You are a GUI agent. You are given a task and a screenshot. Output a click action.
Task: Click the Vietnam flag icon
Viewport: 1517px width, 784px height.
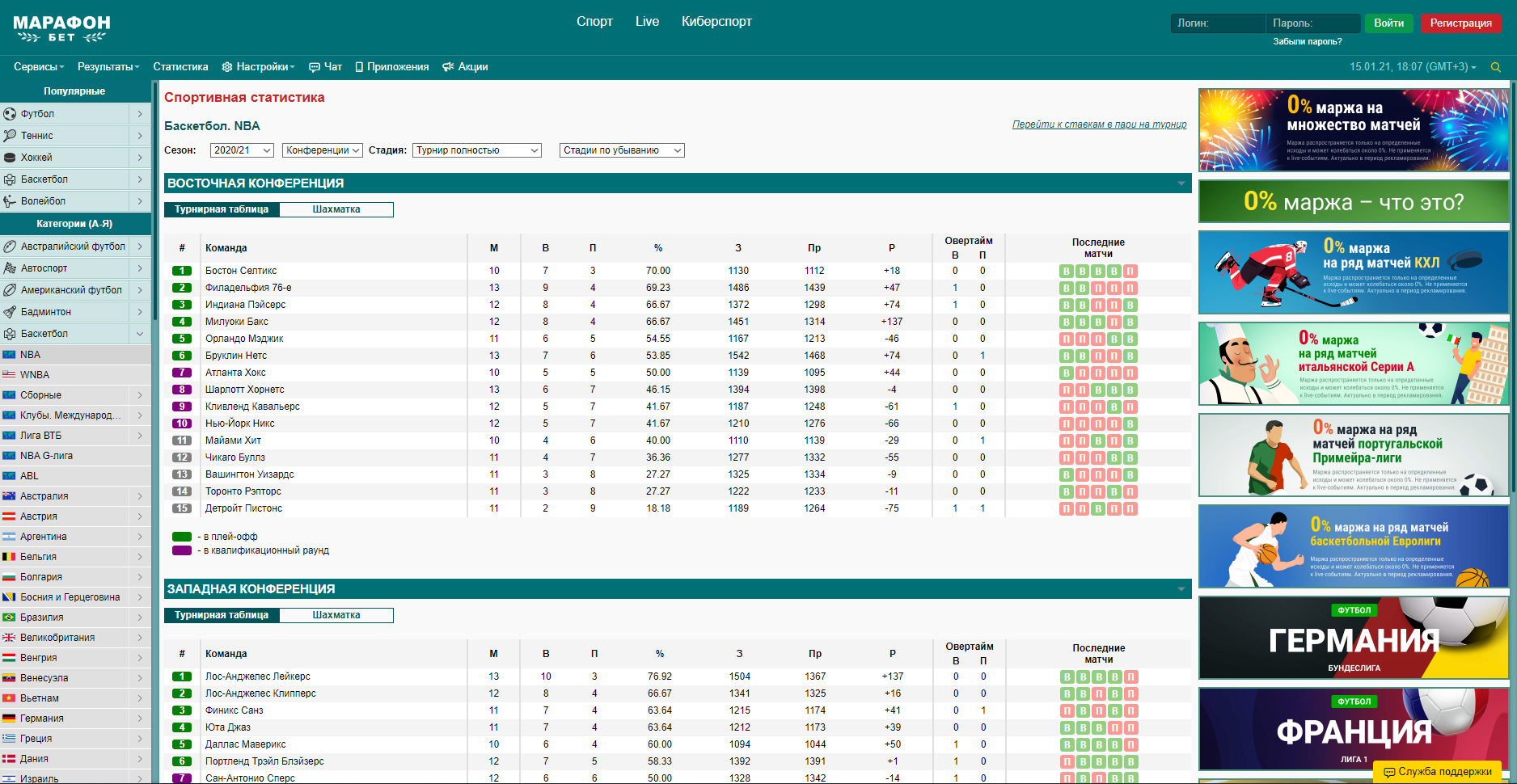tap(9, 698)
